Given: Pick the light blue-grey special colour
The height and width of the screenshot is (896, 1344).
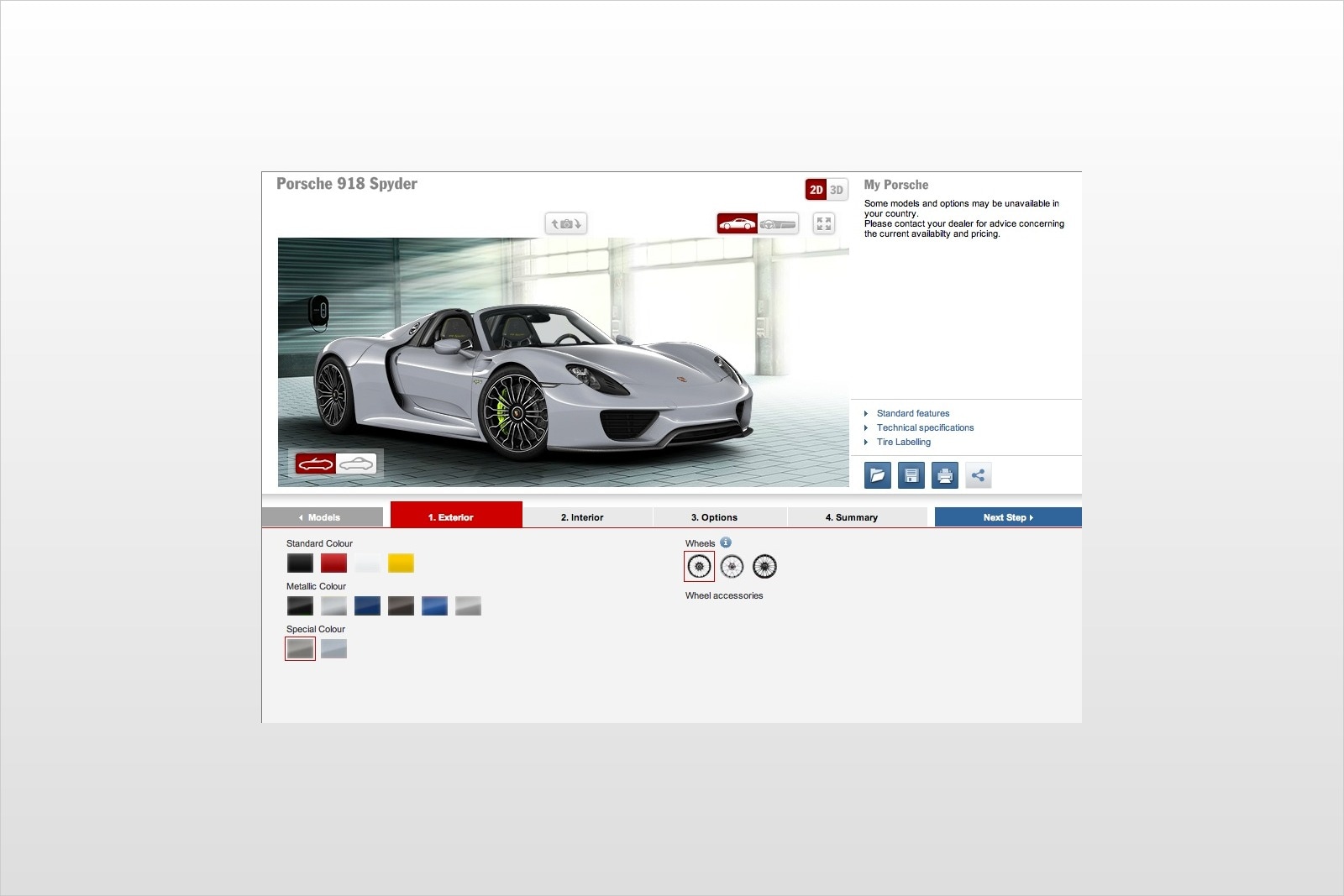Looking at the screenshot, I should (x=333, y=649).
